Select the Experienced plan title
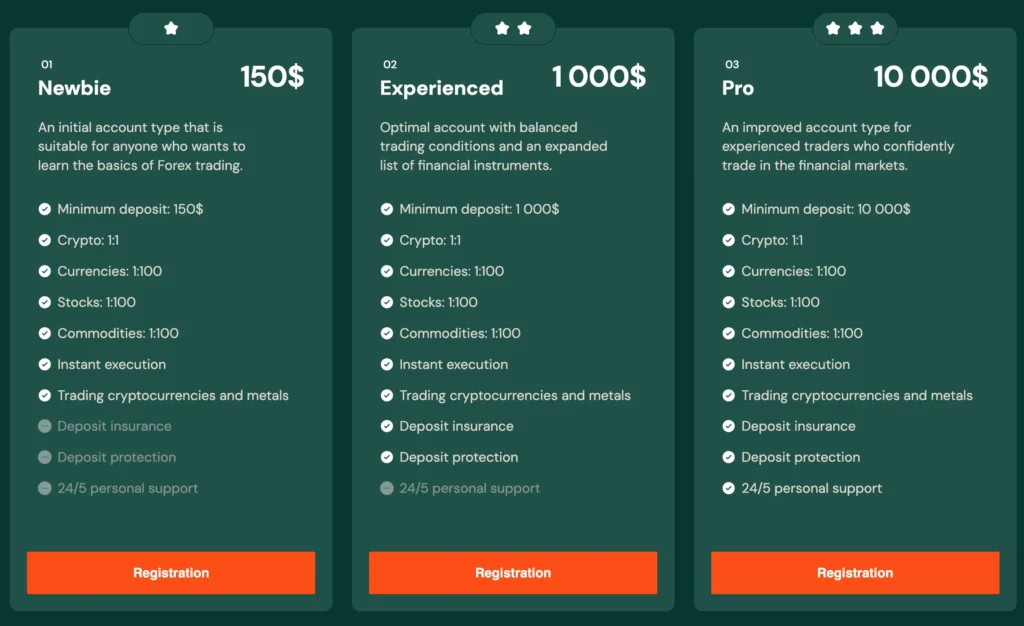The image size is (1024, 626). (441, 88)
